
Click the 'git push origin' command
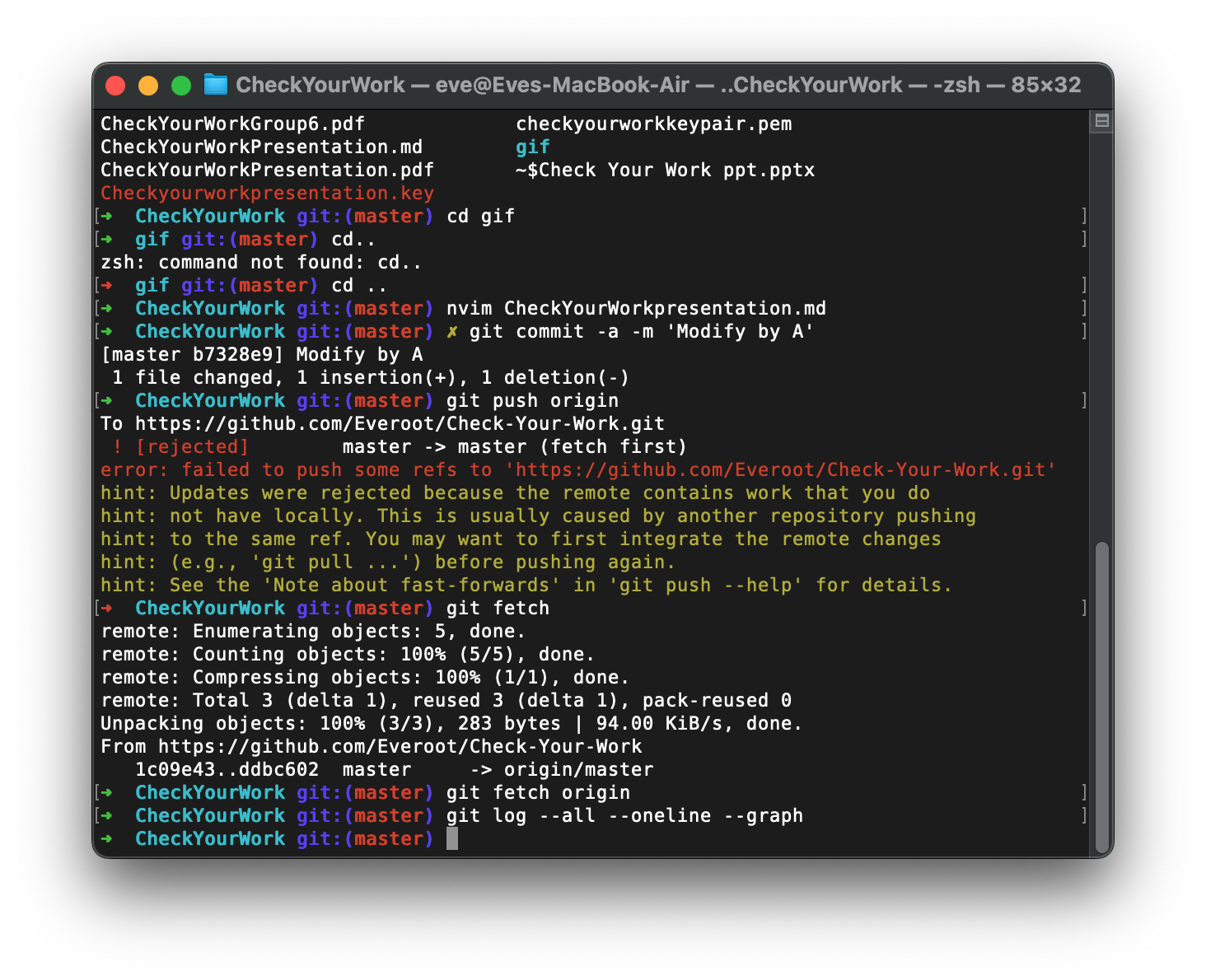533,401
